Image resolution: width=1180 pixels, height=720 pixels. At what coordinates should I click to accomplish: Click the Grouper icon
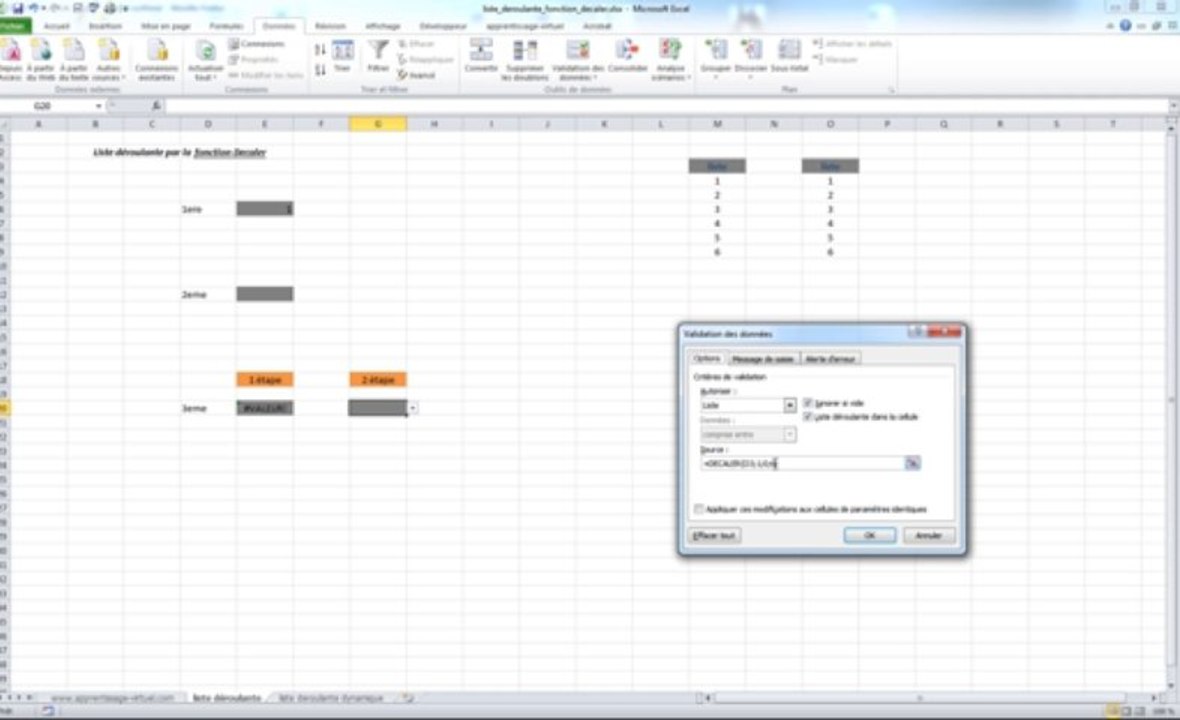(x=715, y=59)
